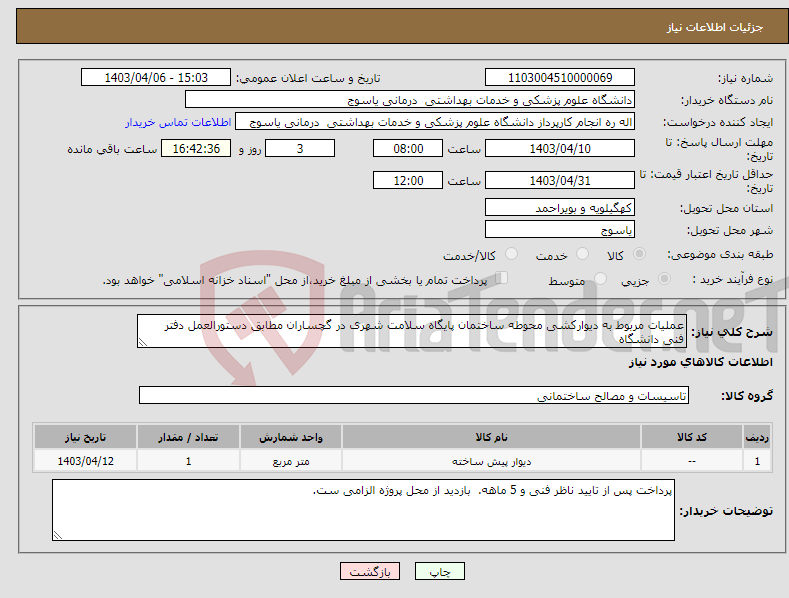
Task: Click the شرح کلی نیاز description textarea
Action: click(412, 331)
